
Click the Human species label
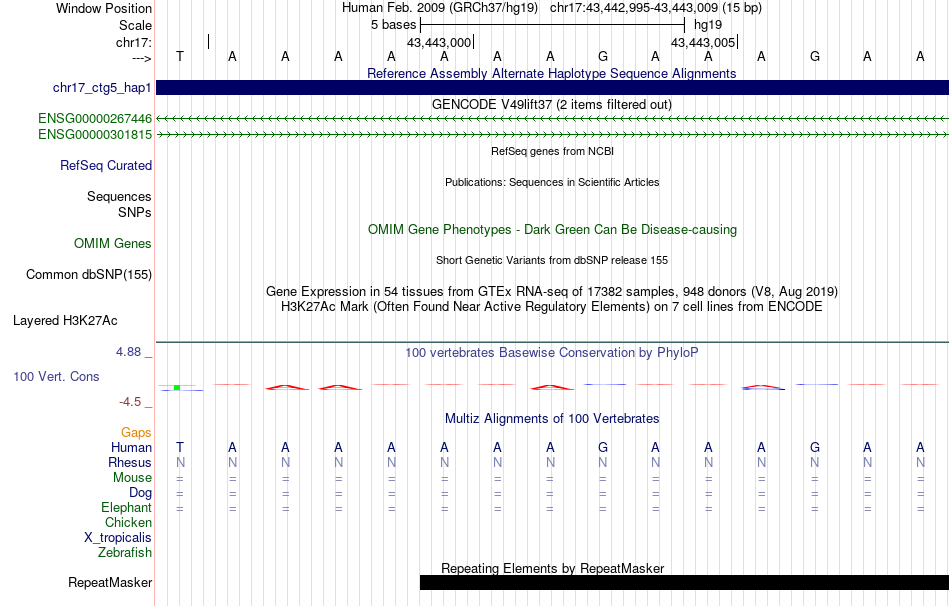click(131, 448)
